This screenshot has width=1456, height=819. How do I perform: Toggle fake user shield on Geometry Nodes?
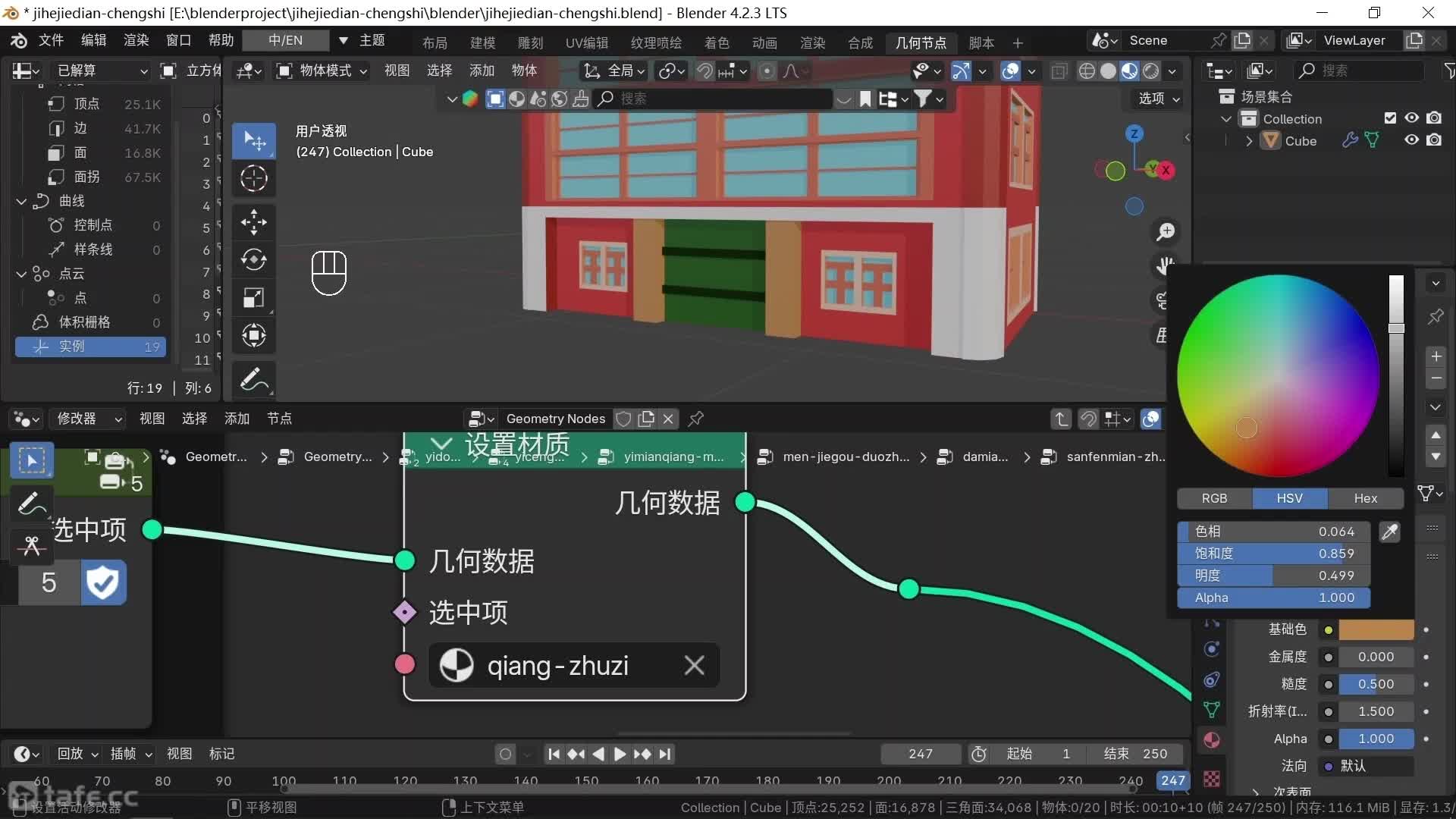pos(623,419)
